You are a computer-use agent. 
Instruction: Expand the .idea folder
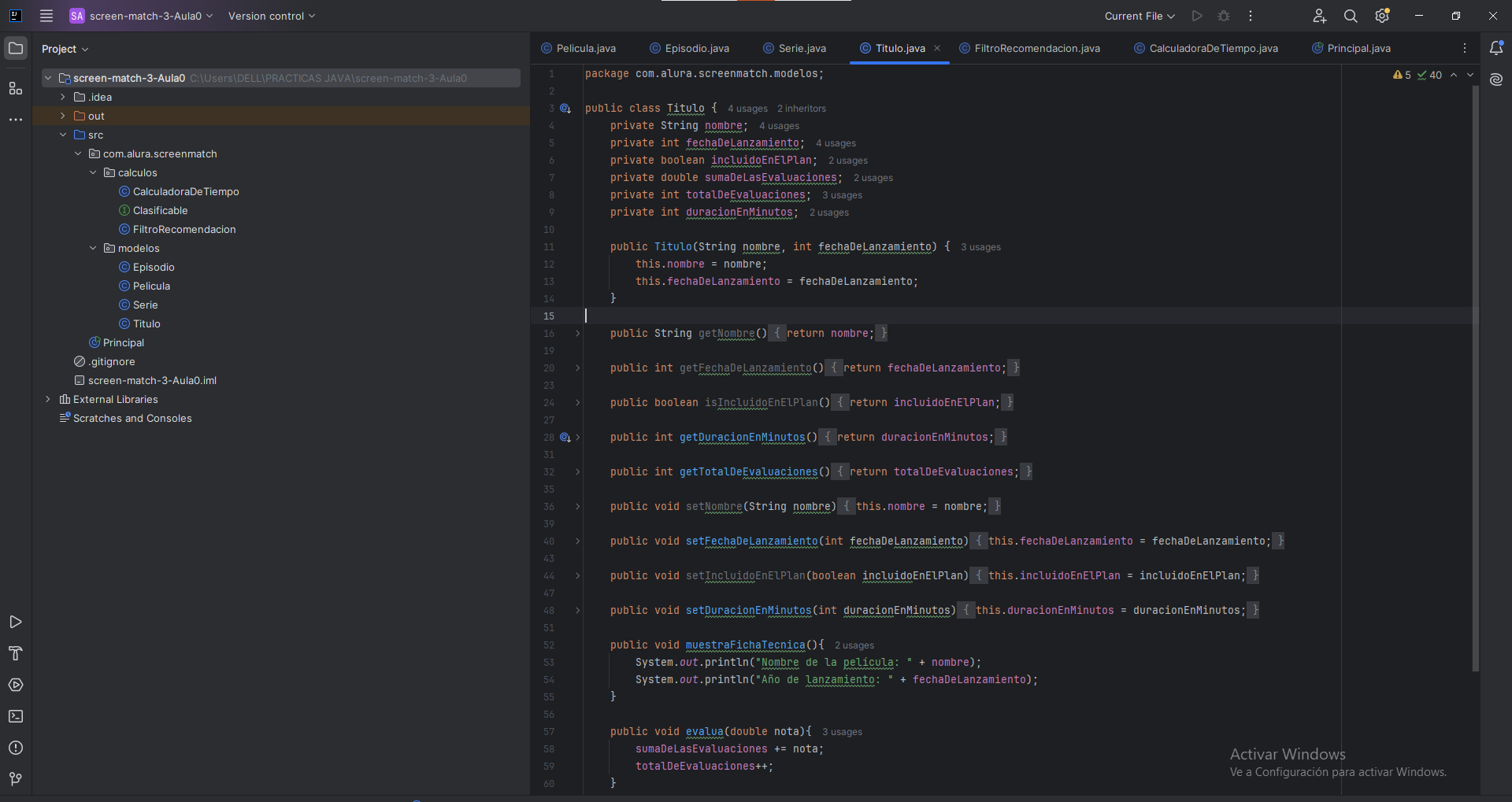[x=63, y=97]
